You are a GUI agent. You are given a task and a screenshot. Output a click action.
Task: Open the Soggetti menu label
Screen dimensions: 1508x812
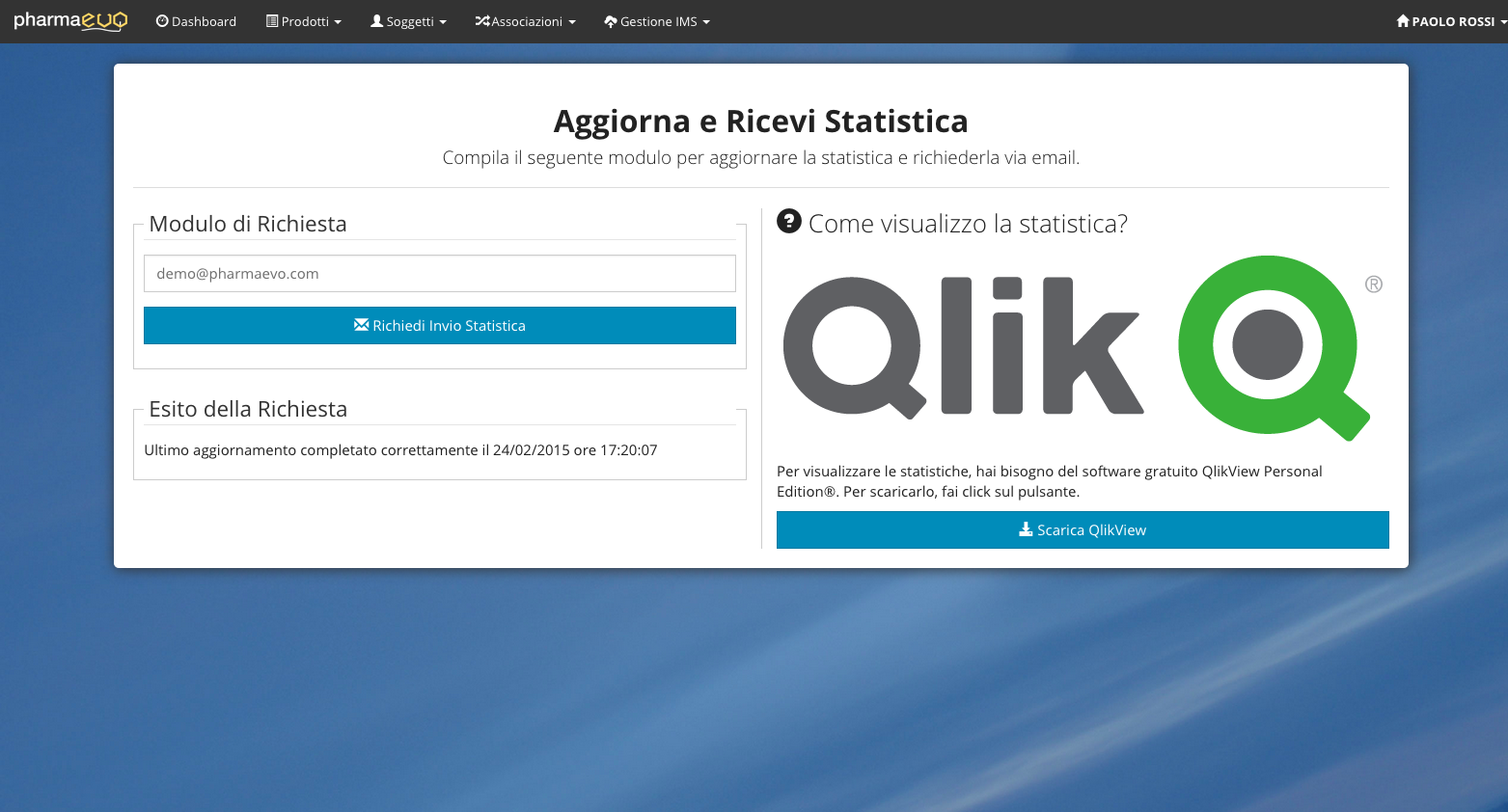pyautogui.click(x=410, y=21)
